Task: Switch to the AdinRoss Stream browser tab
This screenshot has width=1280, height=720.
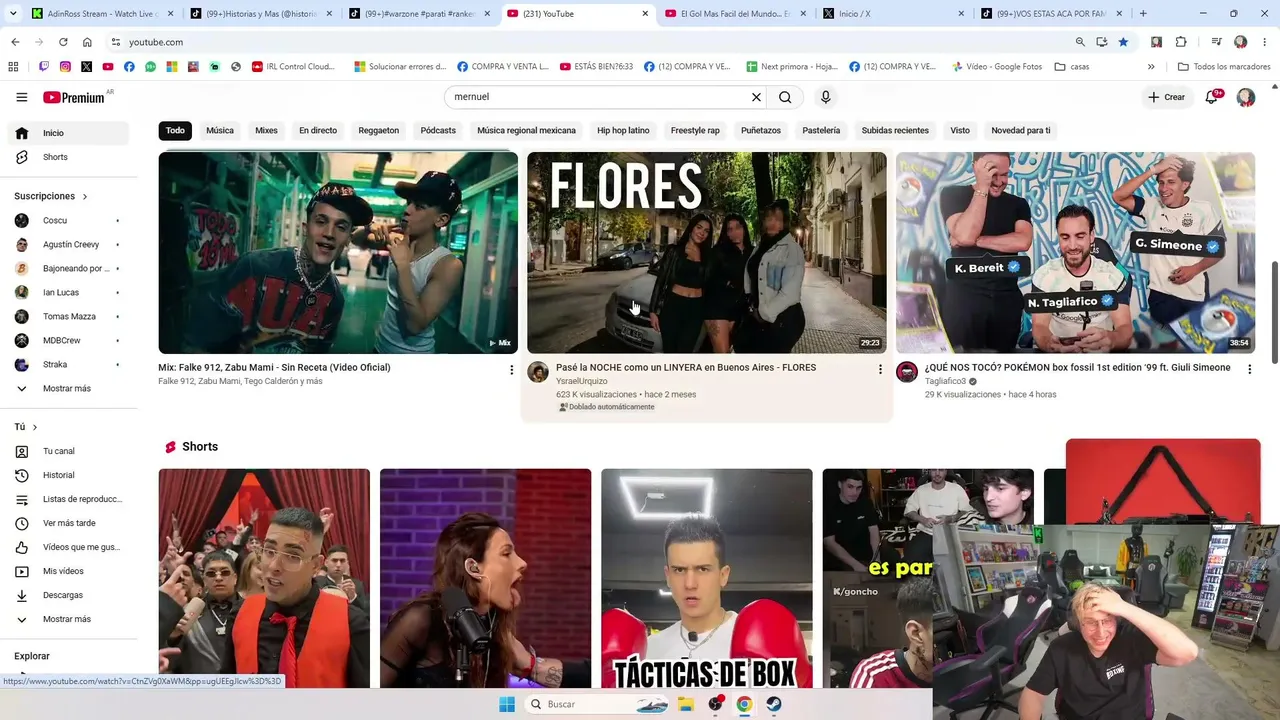Action: coord(100,14)
